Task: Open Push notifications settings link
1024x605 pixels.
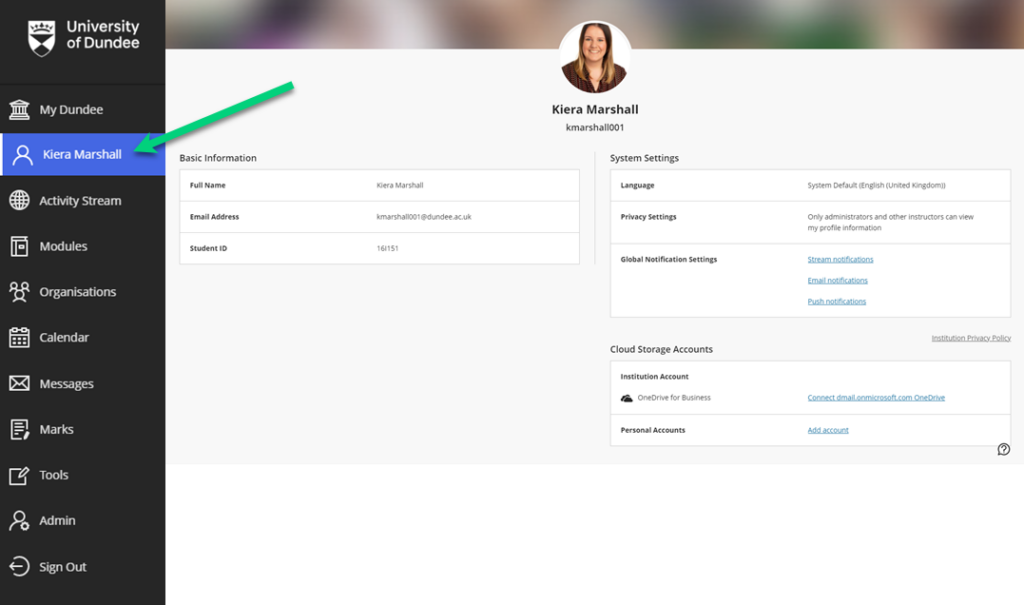Action: pos(837,301)
